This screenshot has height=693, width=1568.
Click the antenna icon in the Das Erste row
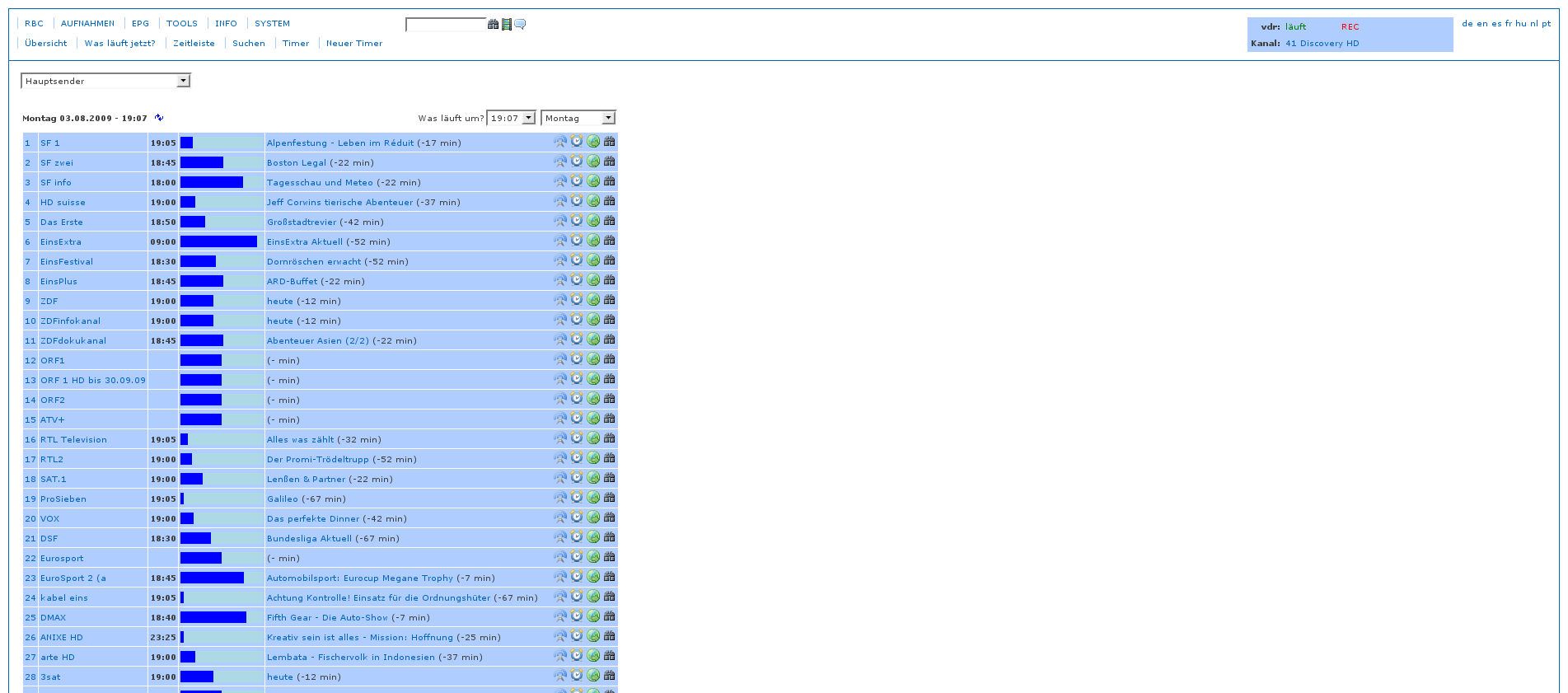coord(560,221)
